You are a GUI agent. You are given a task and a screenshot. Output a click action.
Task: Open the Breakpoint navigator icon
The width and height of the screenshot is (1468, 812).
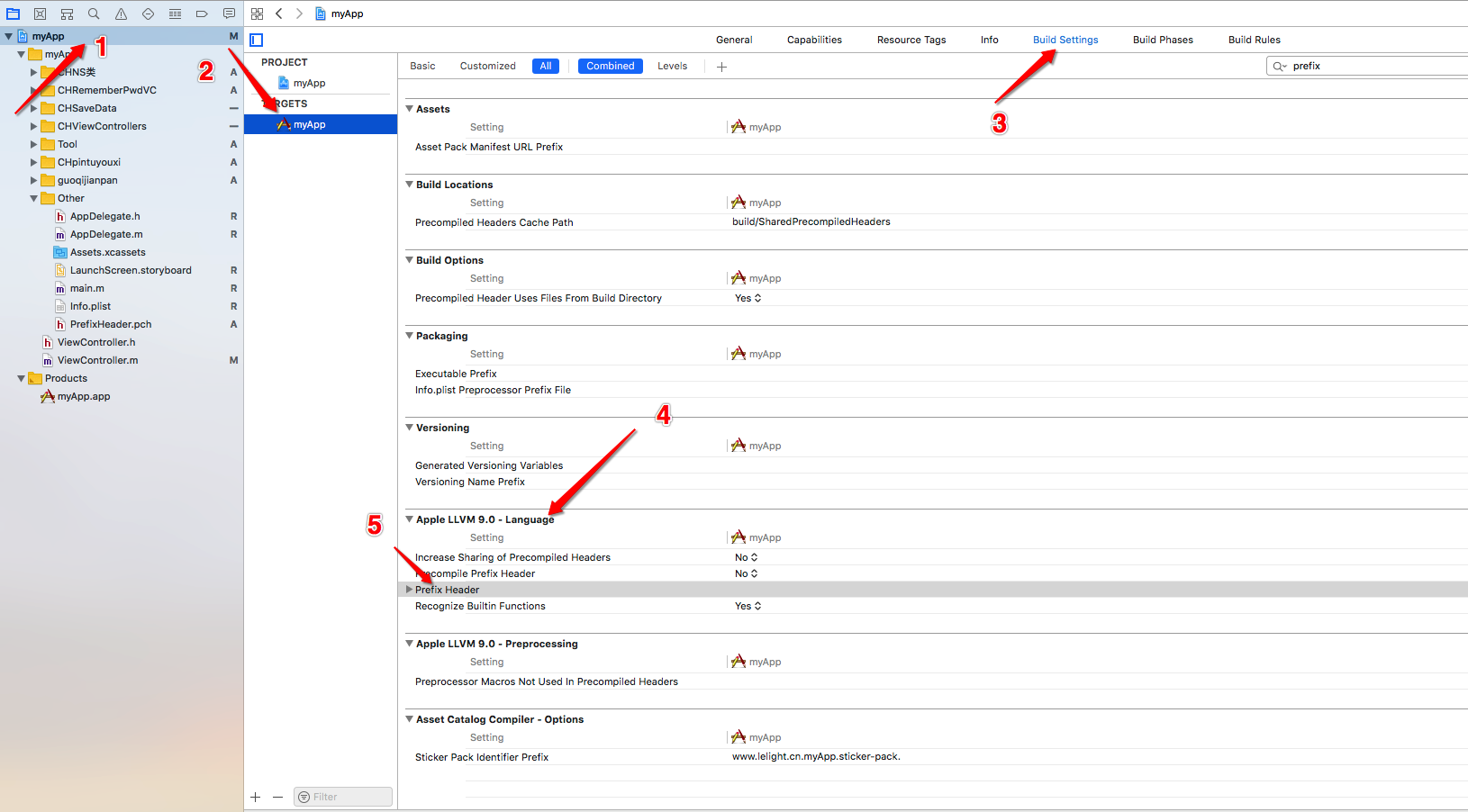coord(203,14)
